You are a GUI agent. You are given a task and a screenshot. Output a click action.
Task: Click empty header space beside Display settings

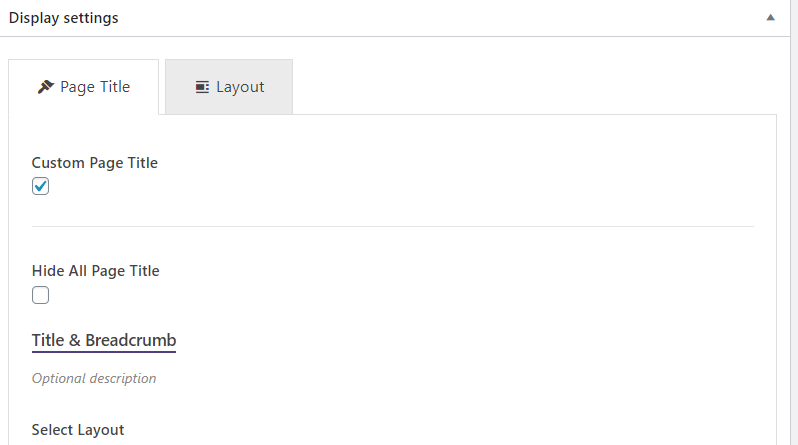(438, 18)
